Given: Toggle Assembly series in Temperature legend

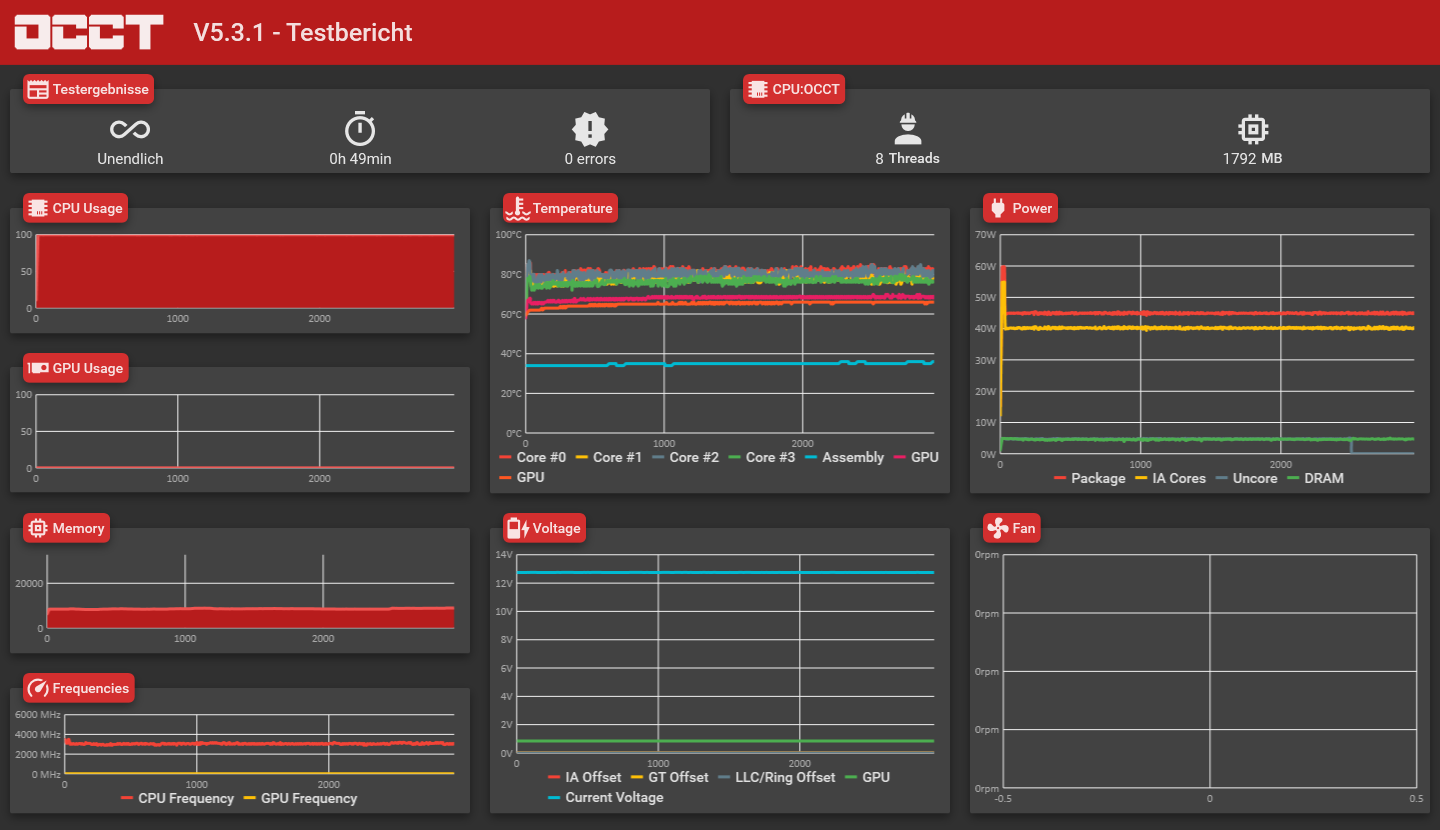Looking at the screenshot, I should (x=845, y=457).
